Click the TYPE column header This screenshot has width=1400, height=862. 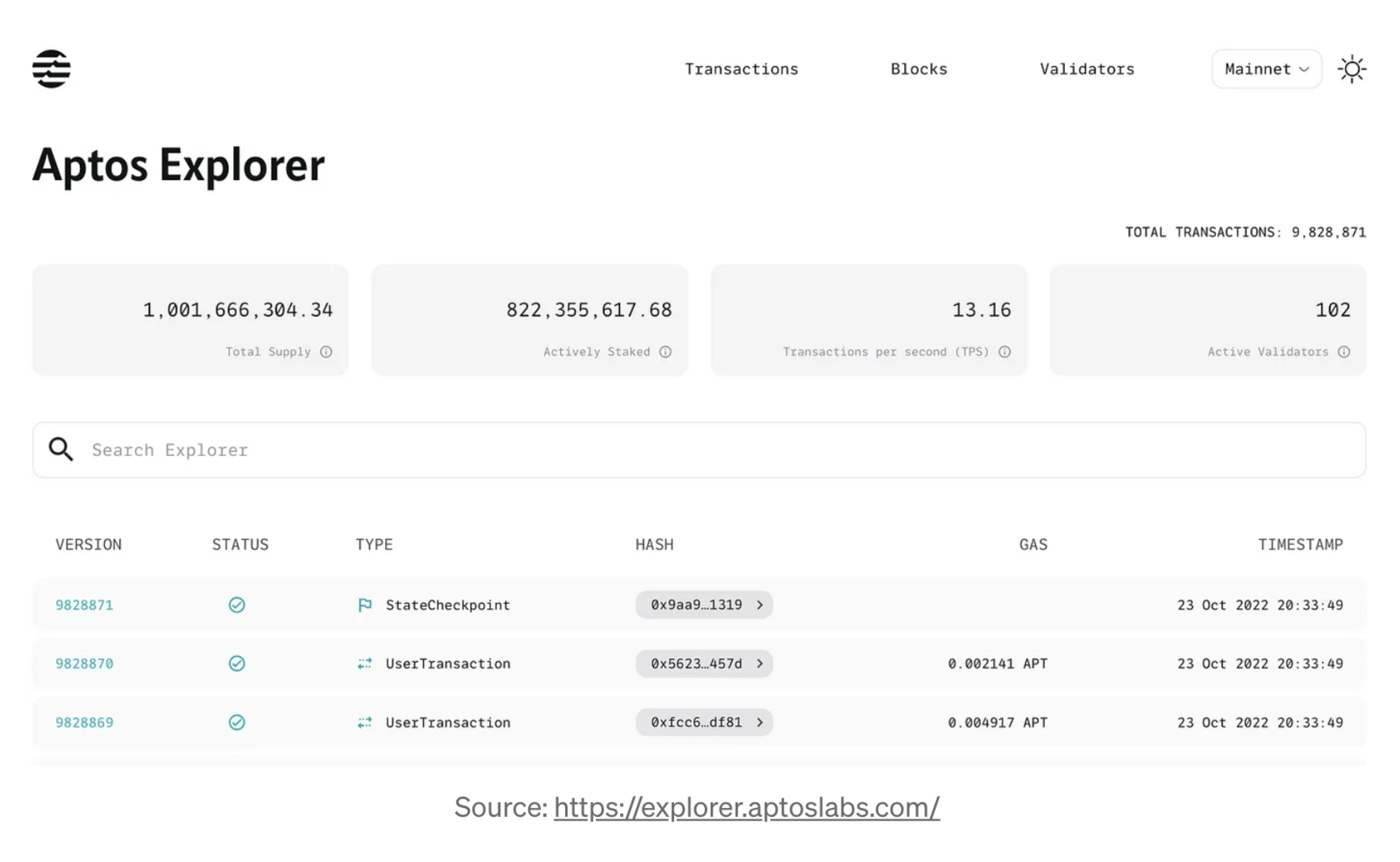pyautogui.click(x=374, y=544)
